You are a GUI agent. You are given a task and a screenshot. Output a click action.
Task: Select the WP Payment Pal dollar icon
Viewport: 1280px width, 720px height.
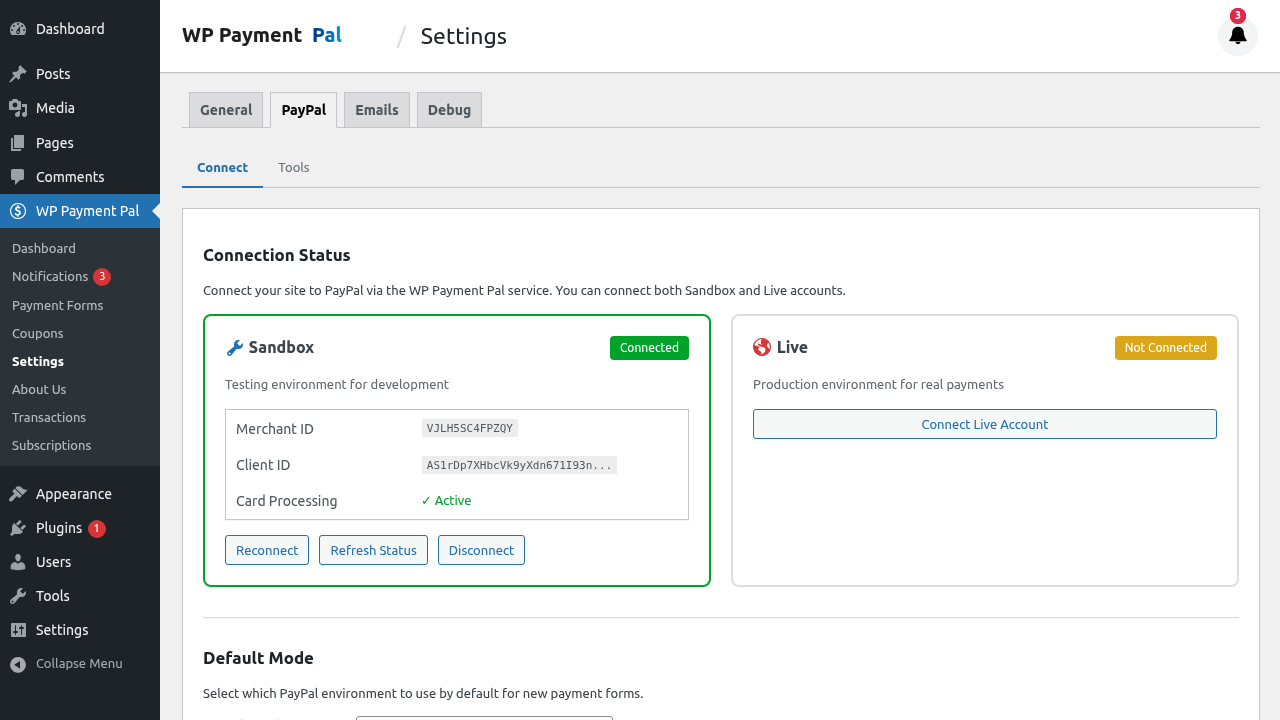[x=17, y=211]
